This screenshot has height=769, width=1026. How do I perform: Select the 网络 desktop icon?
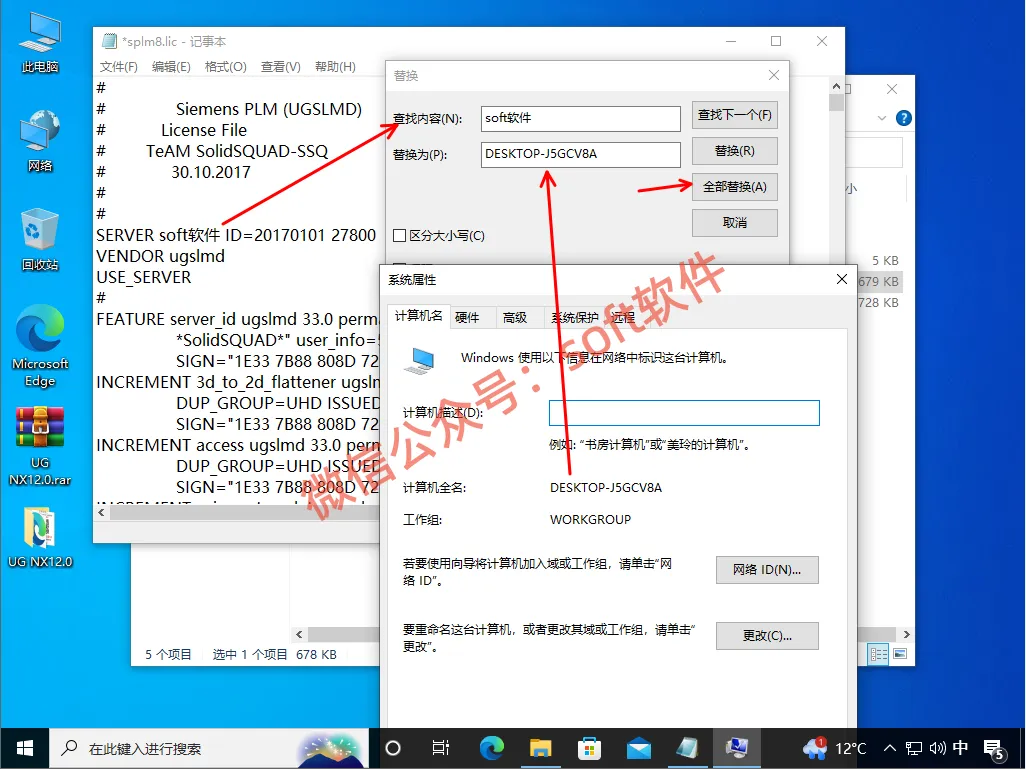click(40, 141)
